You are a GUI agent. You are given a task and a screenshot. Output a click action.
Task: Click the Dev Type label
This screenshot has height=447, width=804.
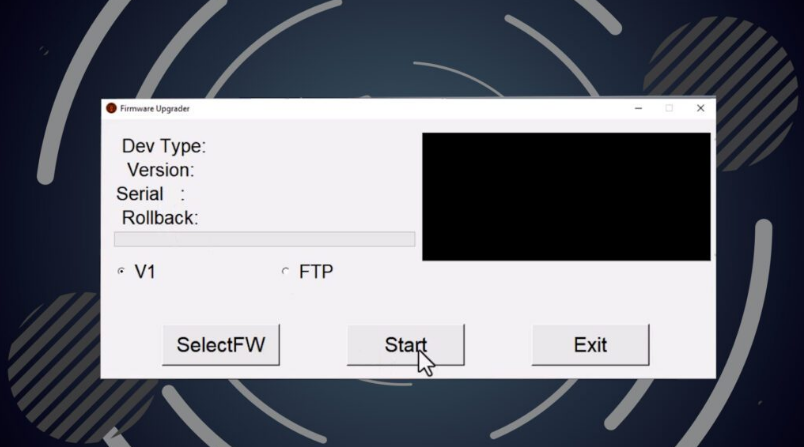164,146
